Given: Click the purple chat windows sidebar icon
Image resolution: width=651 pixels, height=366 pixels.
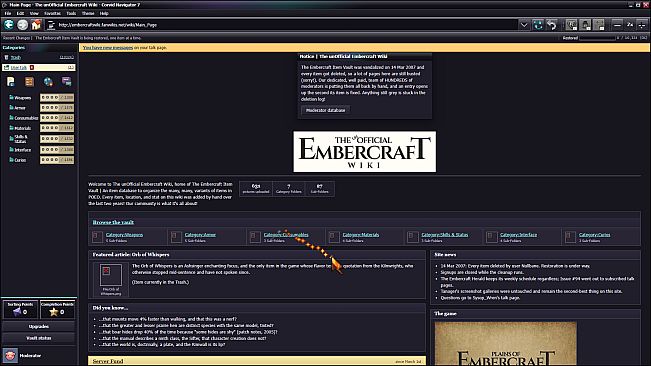Looking at the screenshot, I should [66, 81].
